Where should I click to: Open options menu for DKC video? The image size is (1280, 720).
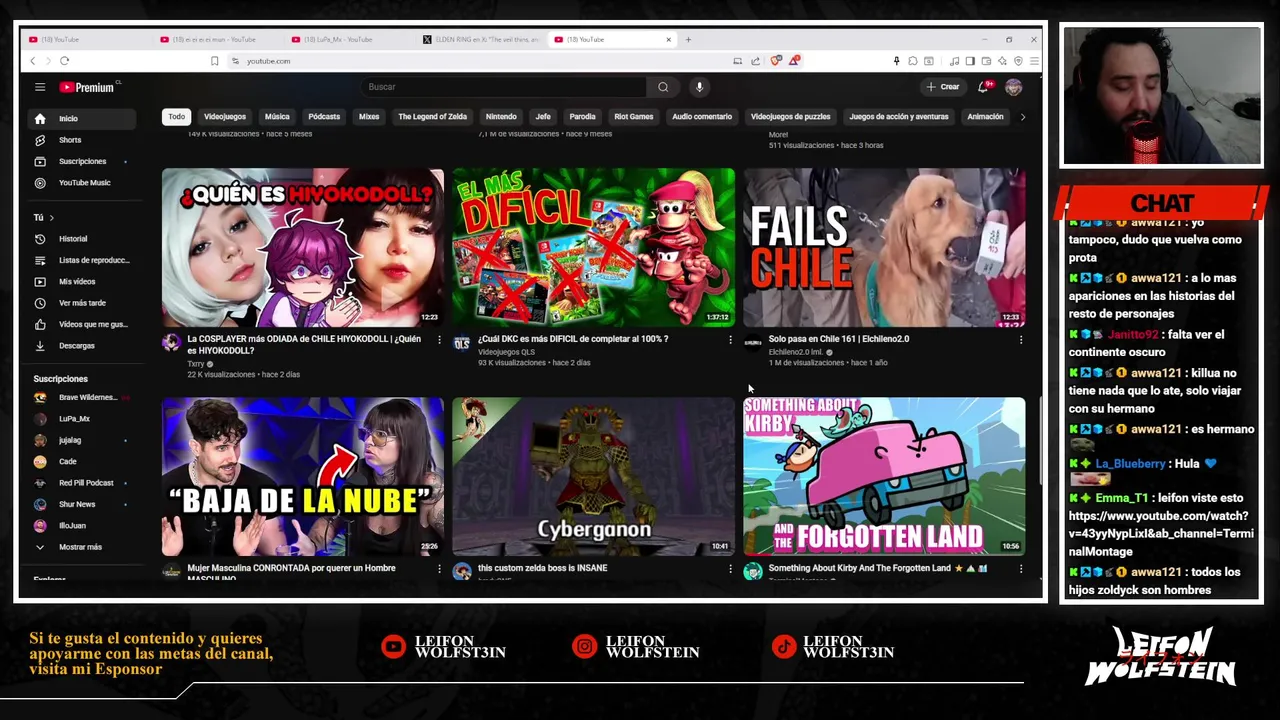click(730, 340)
